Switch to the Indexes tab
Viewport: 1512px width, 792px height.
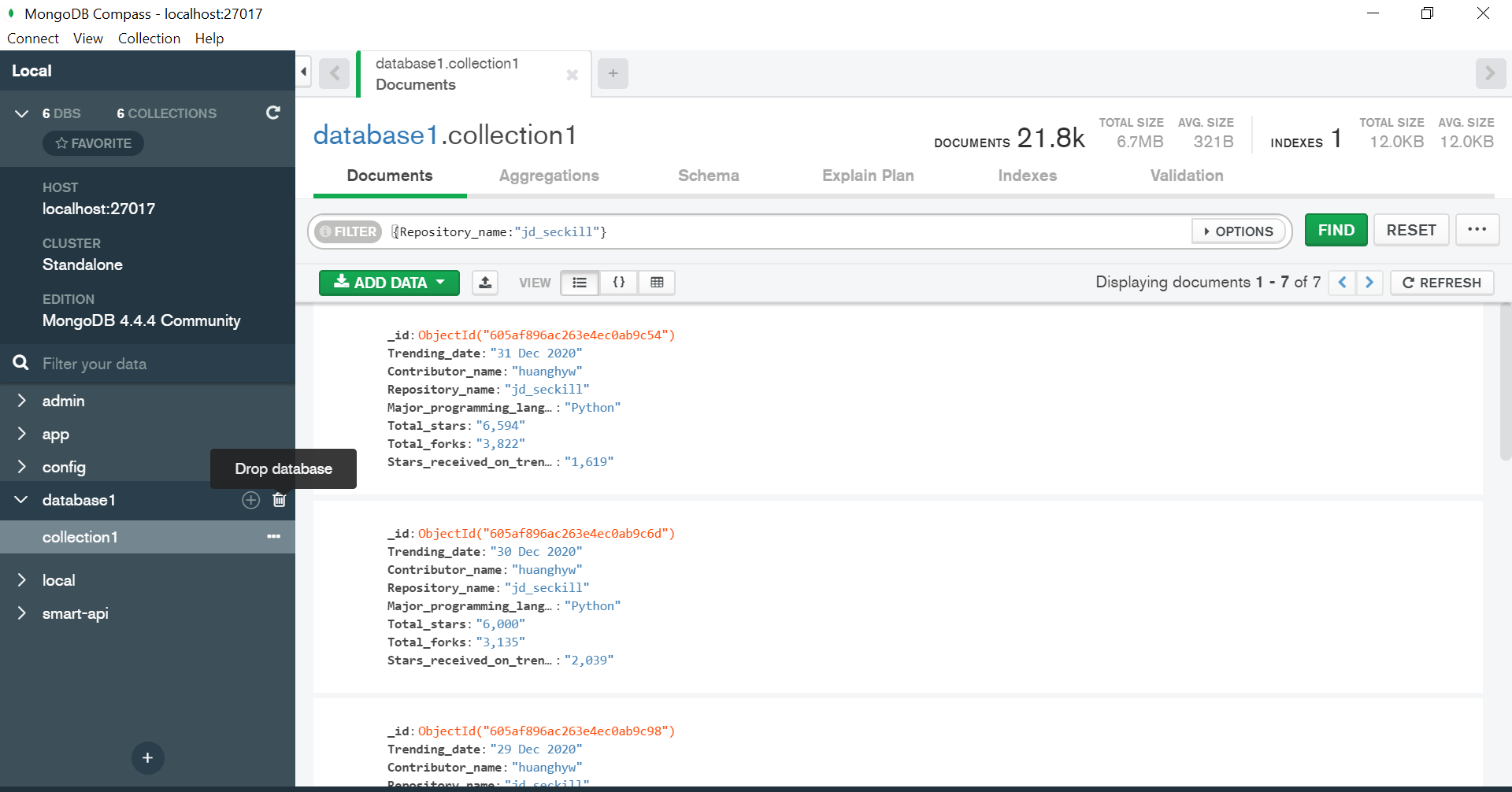1028,176
